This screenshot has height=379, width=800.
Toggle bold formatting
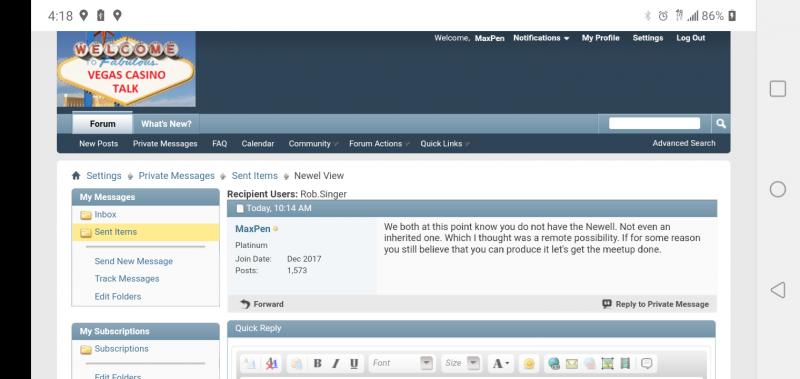coord(317,363)
